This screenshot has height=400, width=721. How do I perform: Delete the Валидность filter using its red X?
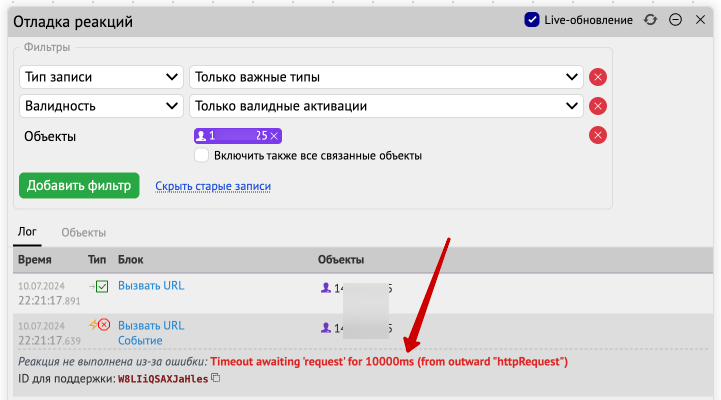(x=598, y=106)
